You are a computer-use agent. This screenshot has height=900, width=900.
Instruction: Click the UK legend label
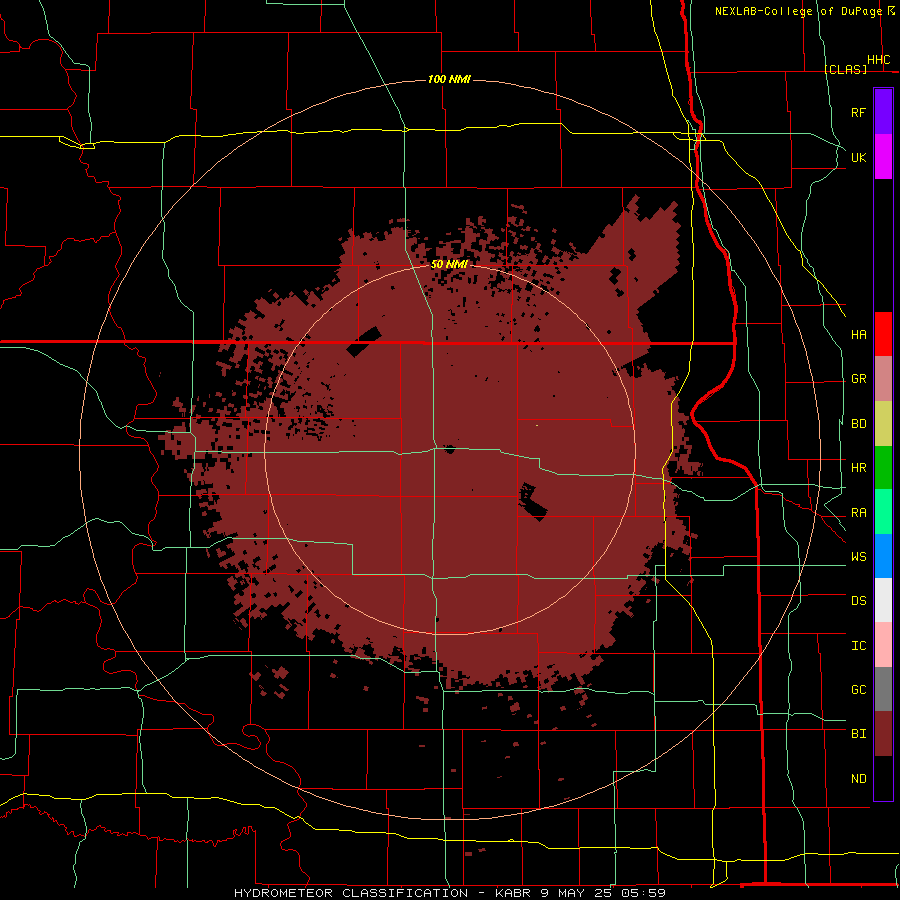858,157
